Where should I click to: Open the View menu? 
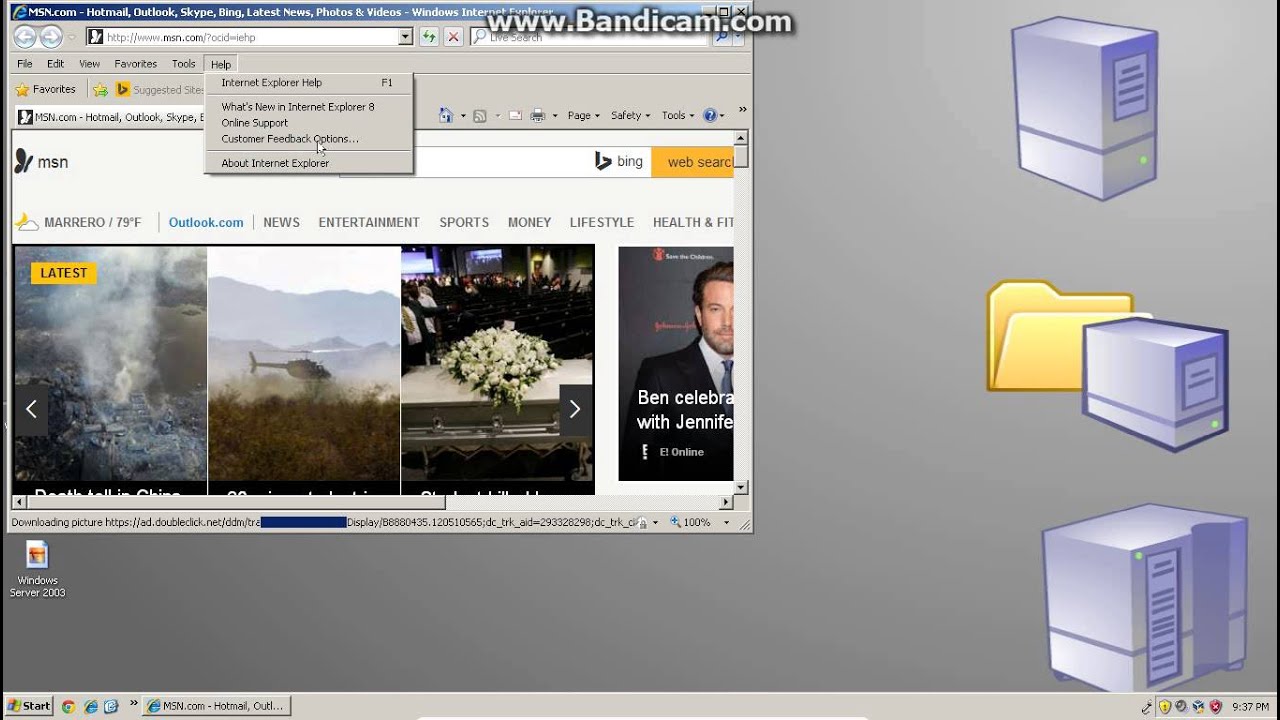pos(89,64)
